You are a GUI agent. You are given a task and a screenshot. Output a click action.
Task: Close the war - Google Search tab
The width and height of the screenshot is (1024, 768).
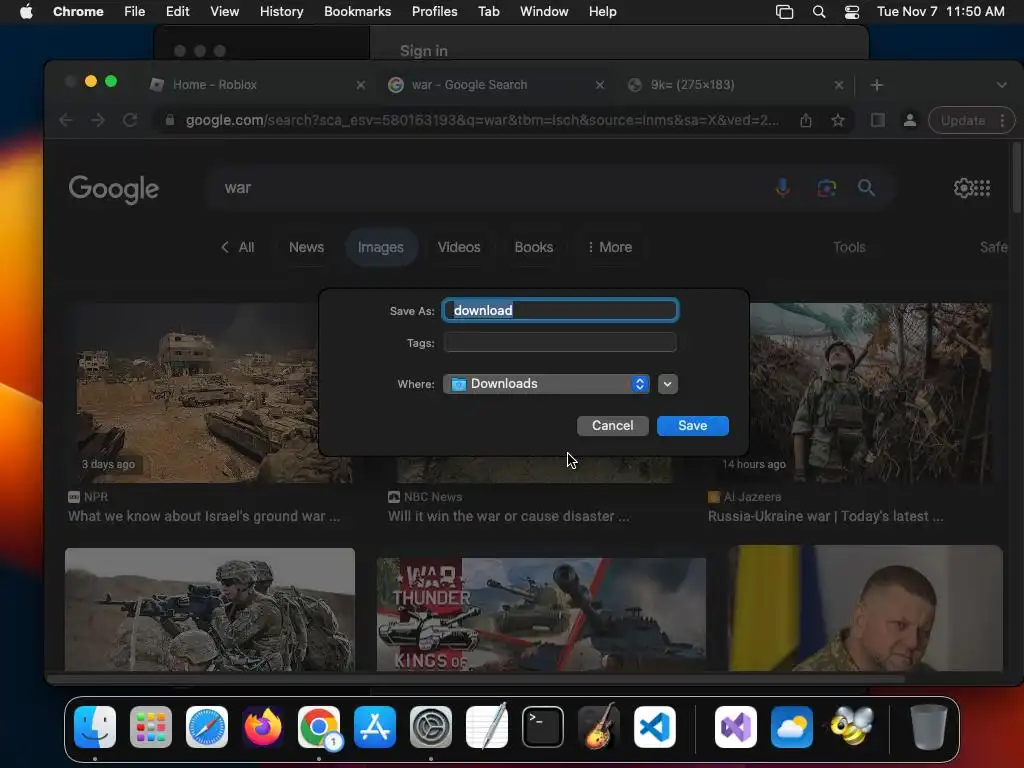point(600,85)
